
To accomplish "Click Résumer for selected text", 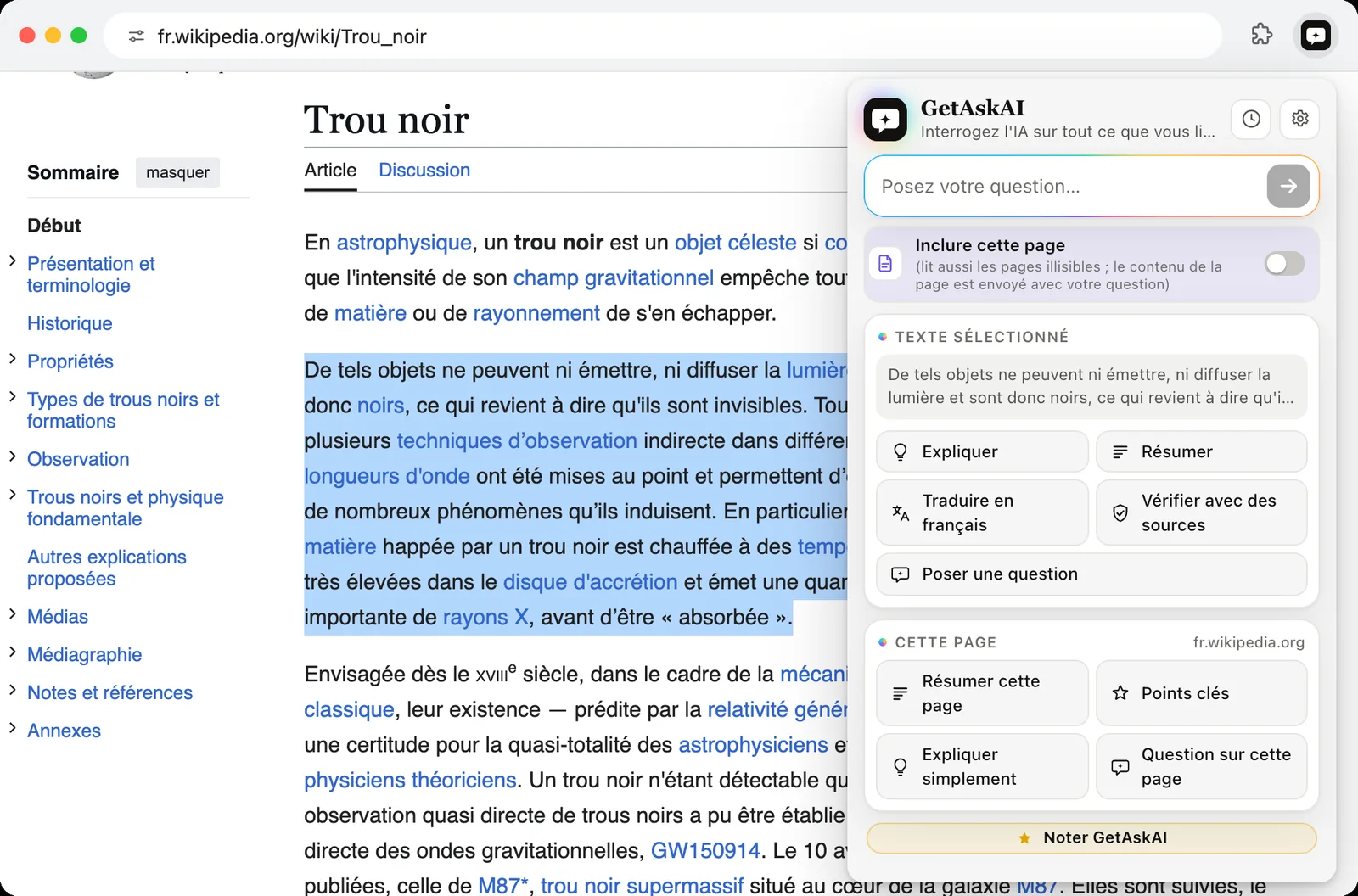I will coord(1201,451).
